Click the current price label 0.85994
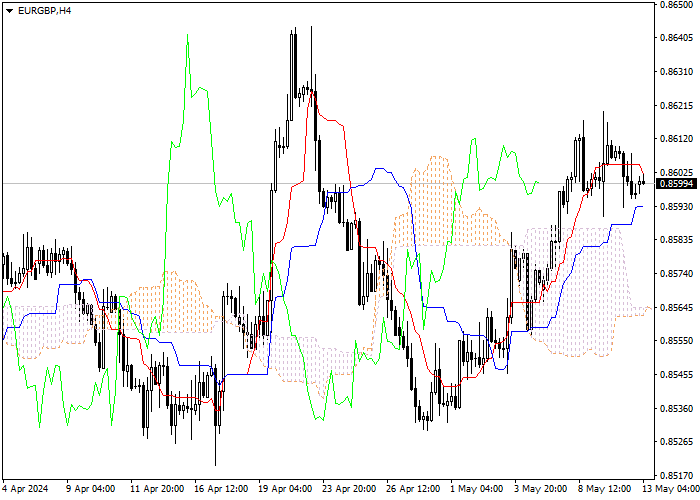Image resolution: width=700 pixels, height=500 pixels. pyautogui.click(x=676, y=183)
